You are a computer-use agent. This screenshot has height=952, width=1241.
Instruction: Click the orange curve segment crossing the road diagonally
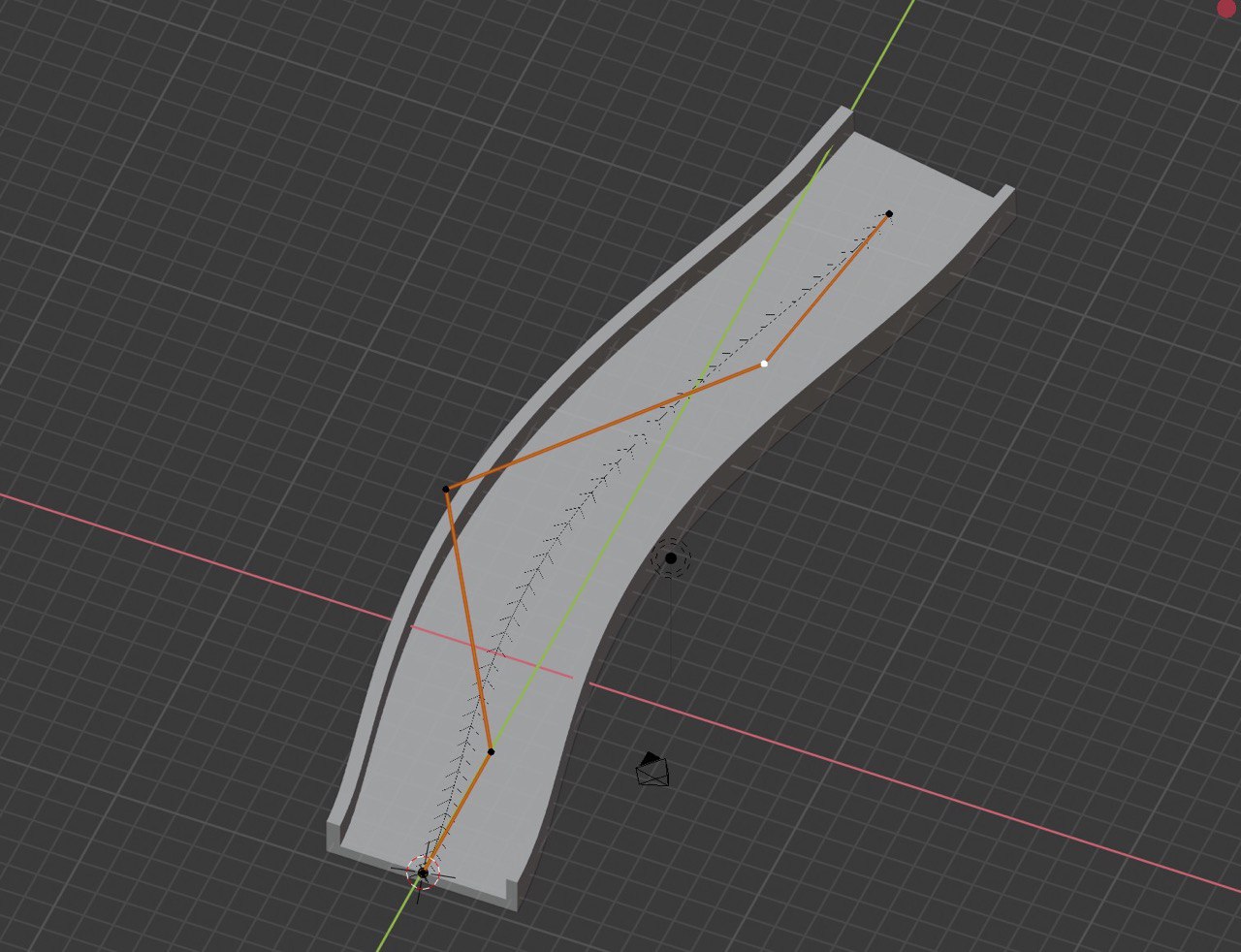coord(605,427)
